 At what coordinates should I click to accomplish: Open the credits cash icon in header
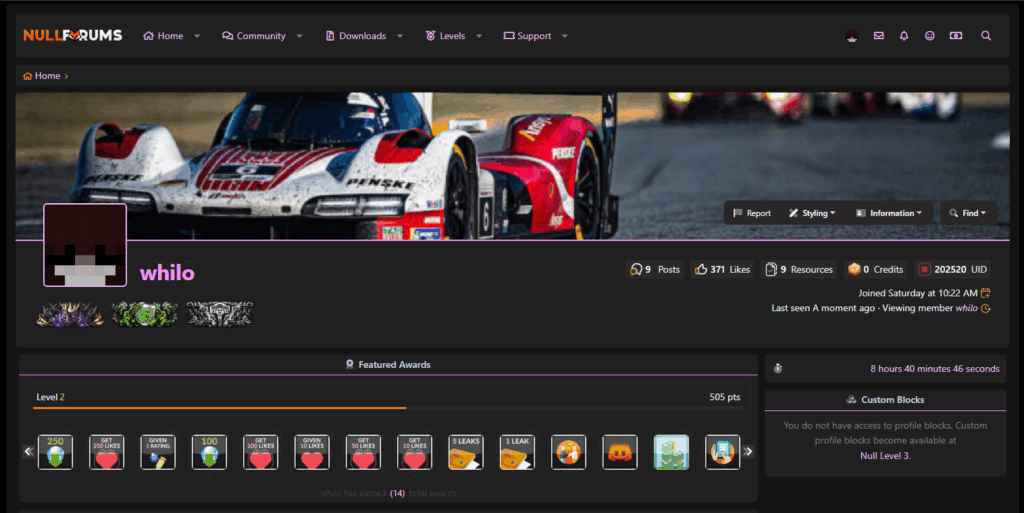(x=956, y=36)
